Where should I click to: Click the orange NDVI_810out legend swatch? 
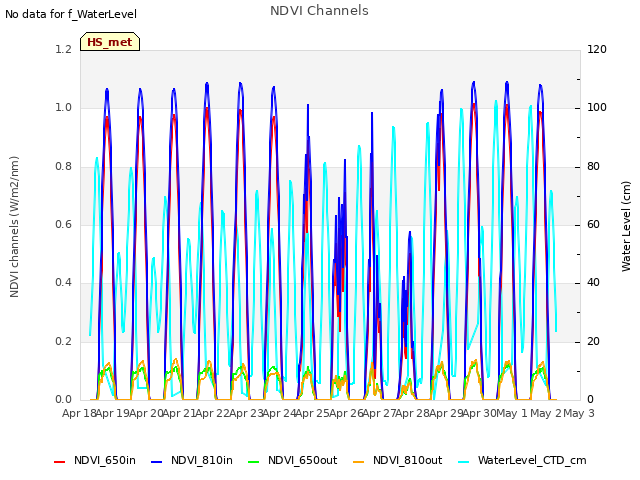(x=359, y=462)
